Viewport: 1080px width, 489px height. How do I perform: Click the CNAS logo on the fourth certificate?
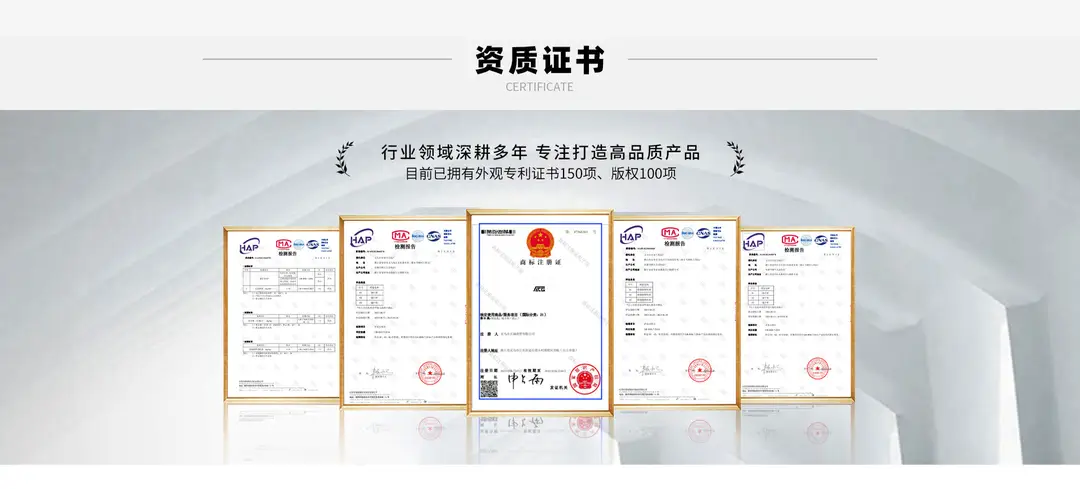703,233
